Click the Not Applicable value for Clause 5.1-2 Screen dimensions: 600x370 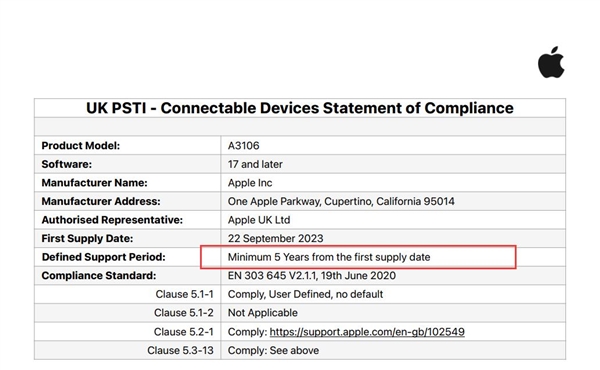pos(263,313)
